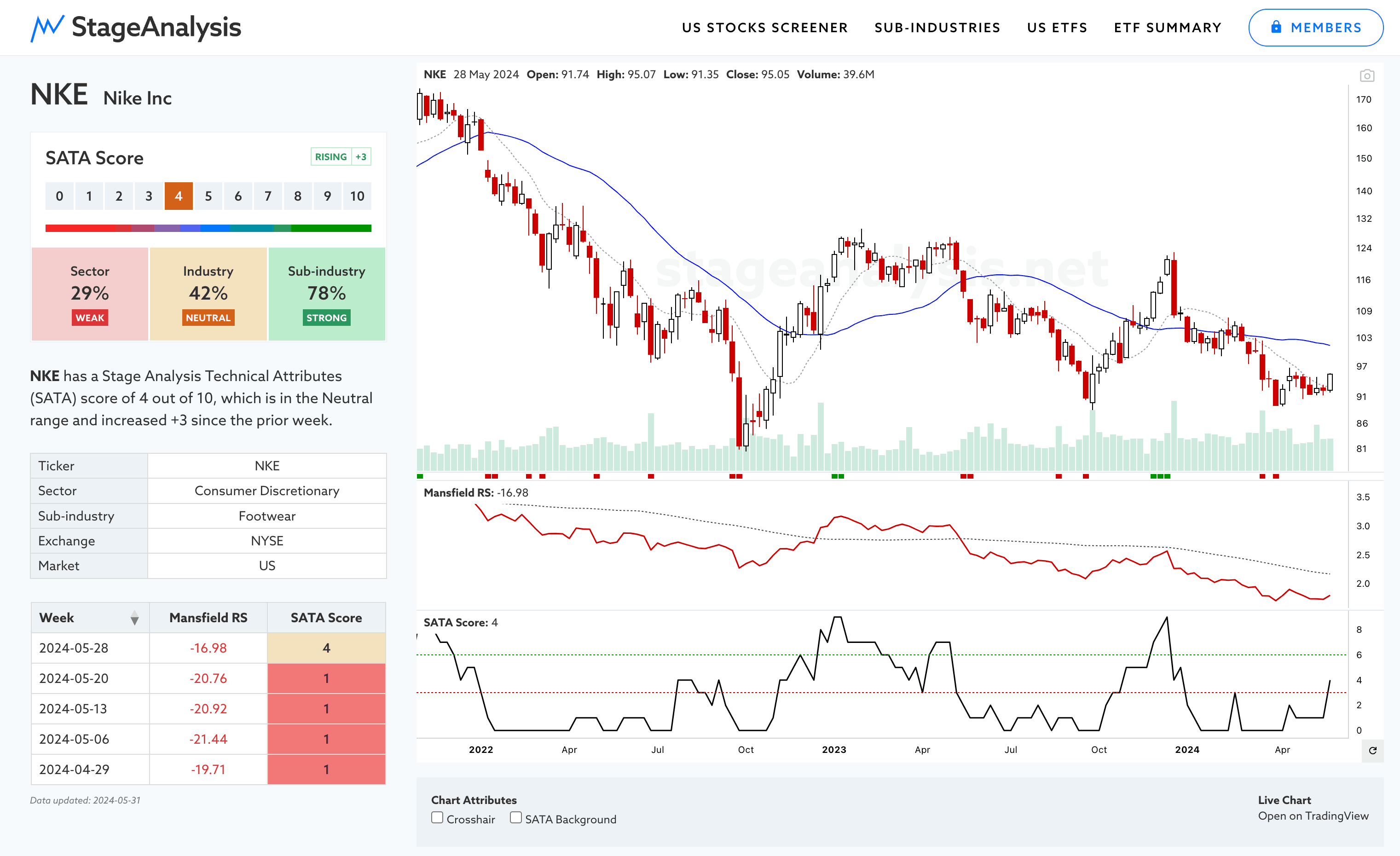Click the SATA score color gradient bar
This screenshot has height=856, width=1400.
[x=208, y=228]
